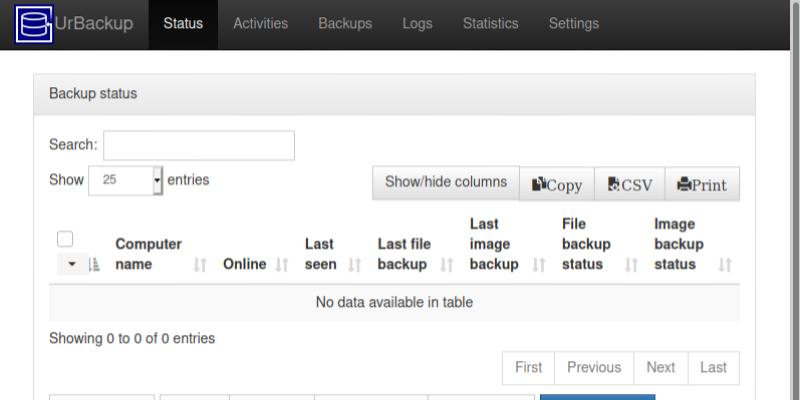The height and width of the screenshot is (400, 800).
Task: Toggle the select-all checkbox in table header
Action: pyautogui.click(x=65, y=239)
